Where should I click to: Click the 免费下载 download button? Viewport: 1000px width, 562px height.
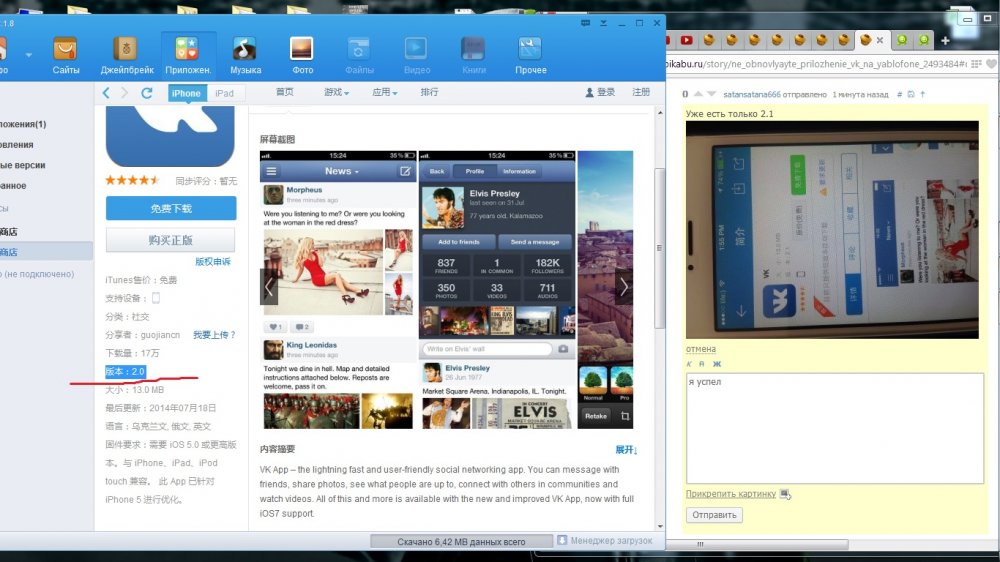pyautogui.click(x=171, y=208)
